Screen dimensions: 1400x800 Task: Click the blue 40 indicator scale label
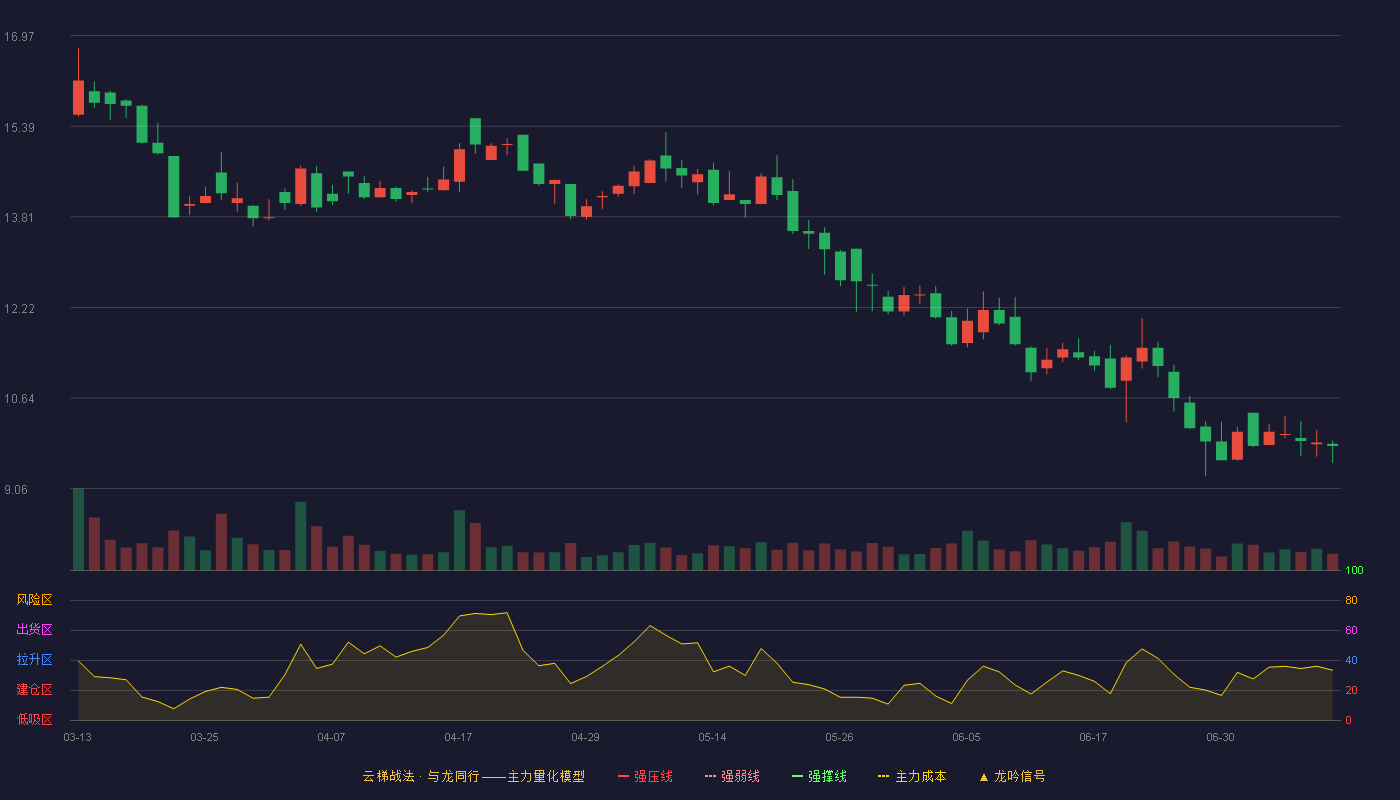click(x=1351, y=660)
